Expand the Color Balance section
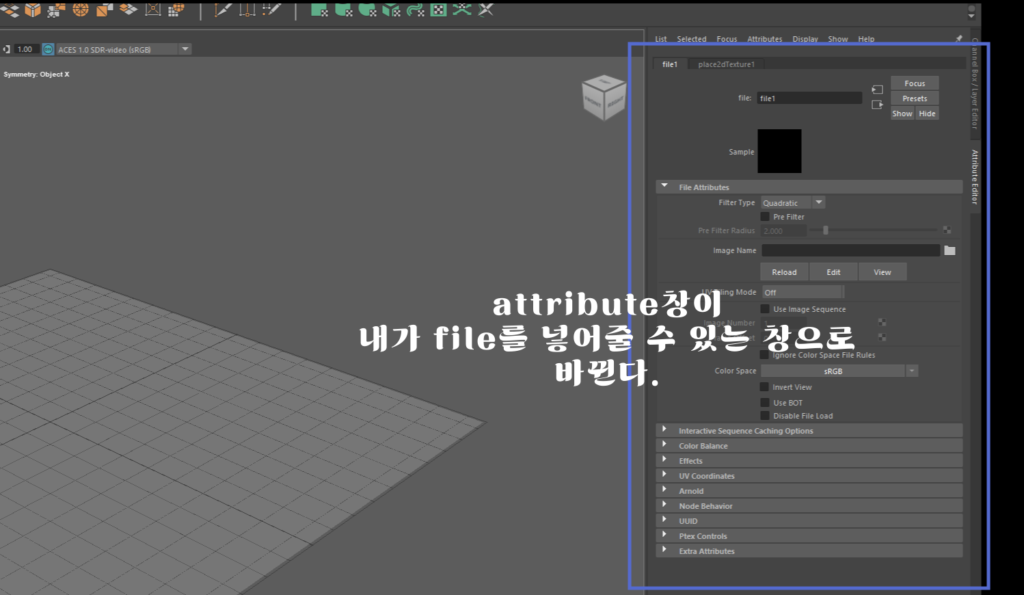 coord(809,446)
